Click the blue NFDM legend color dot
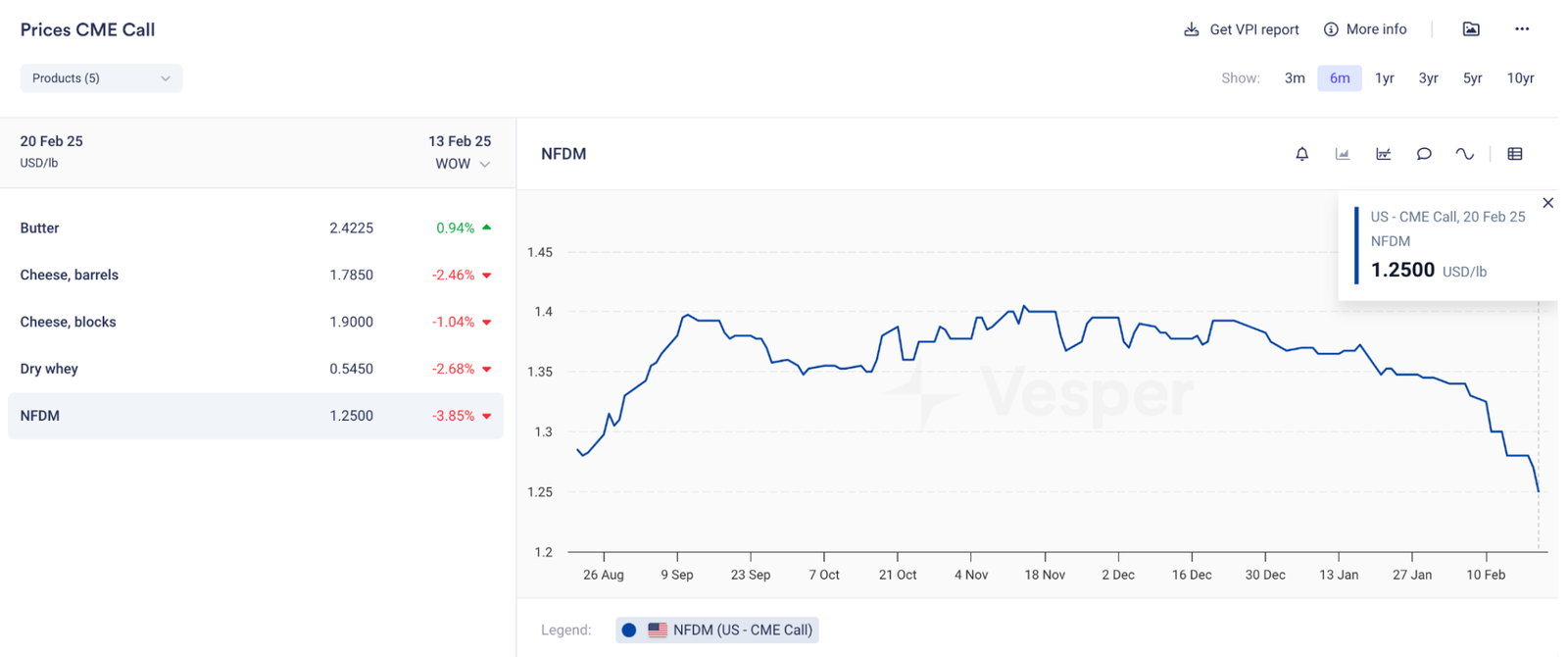Screen dimensions: 1568x657 tap(629, 631)
